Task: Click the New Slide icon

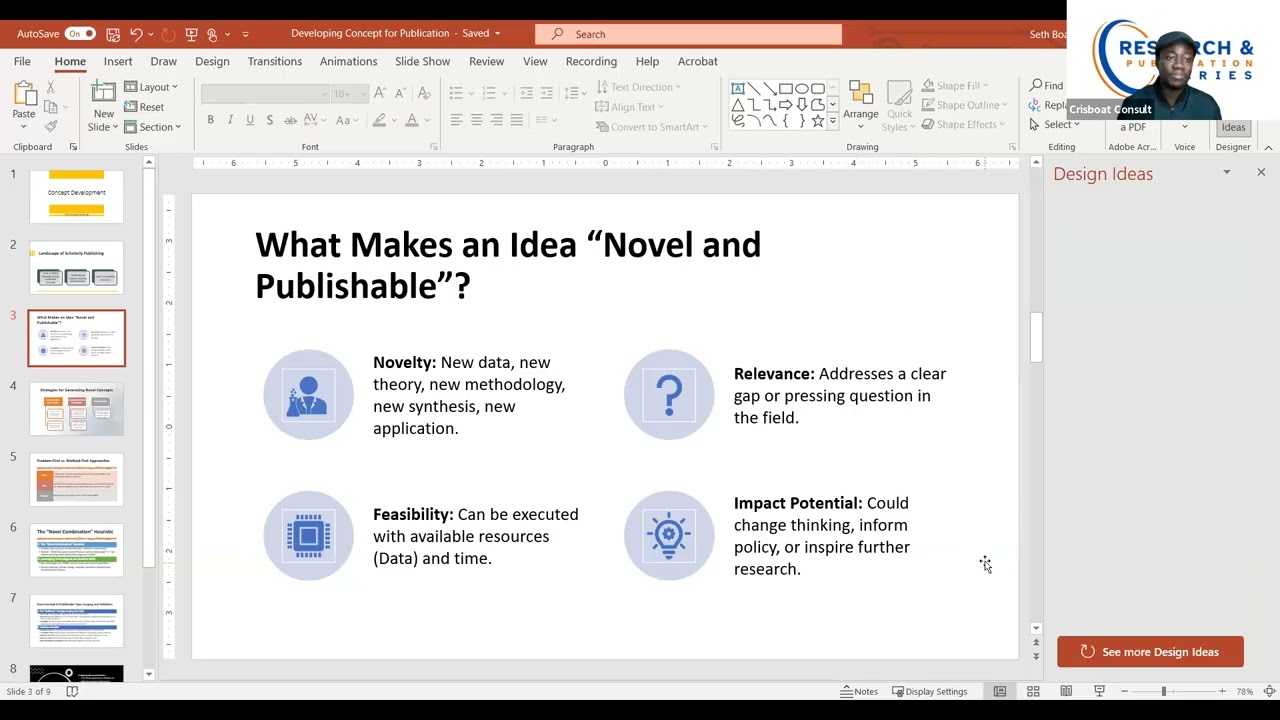Action: pyautogui.click(x=103, y=93)
